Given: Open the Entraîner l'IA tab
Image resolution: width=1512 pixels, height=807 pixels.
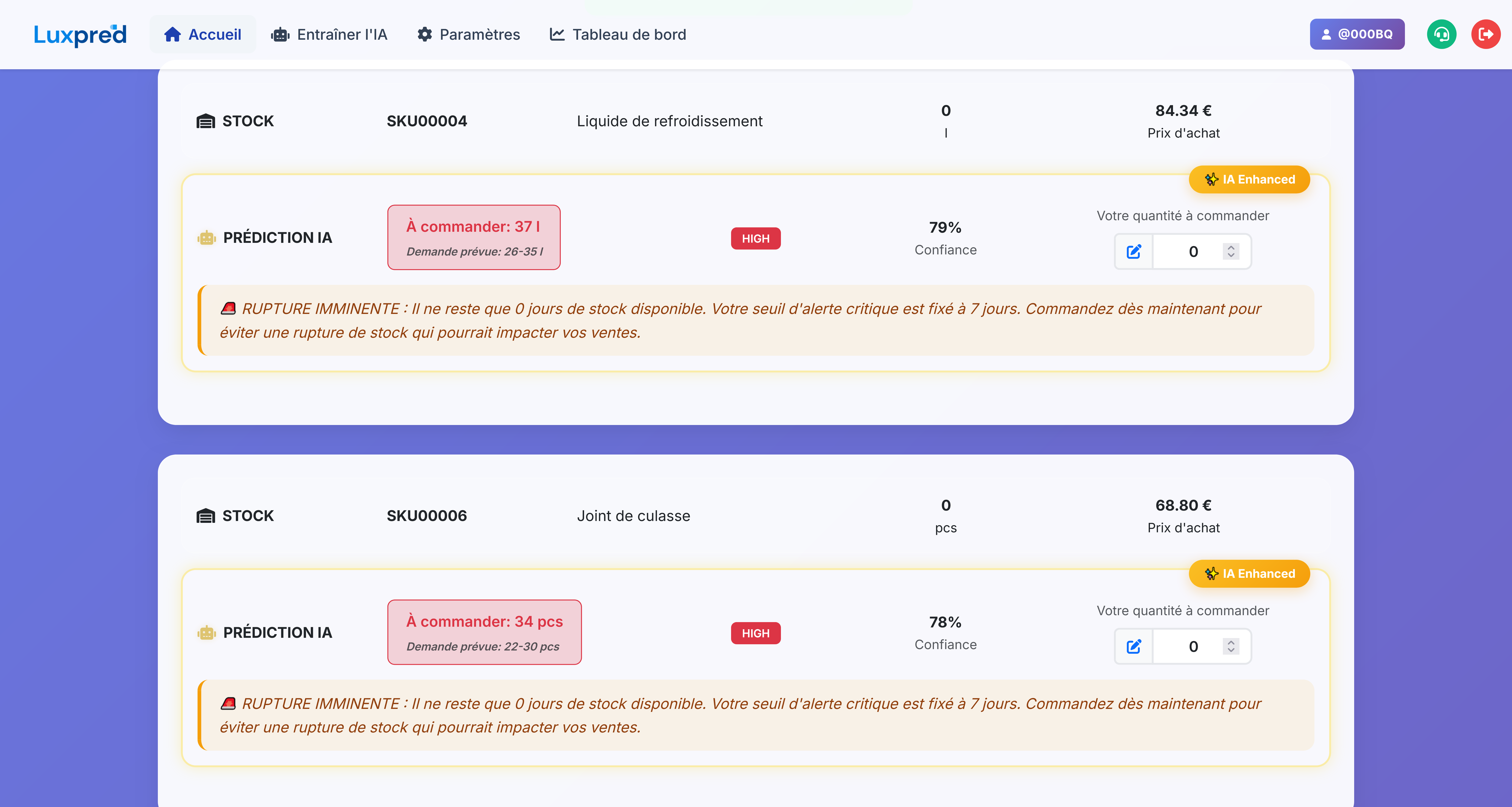Looking at the screenshot, I should coord(329,35).
